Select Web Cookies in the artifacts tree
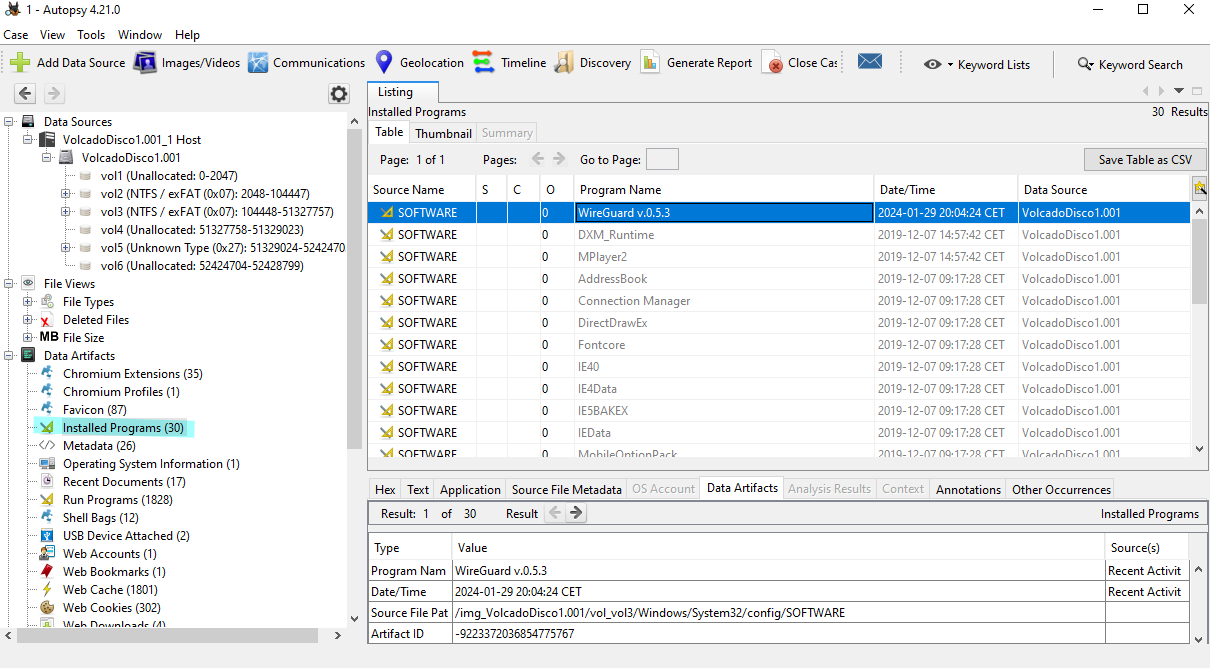The image size is (1210, 668). coord(111,608)
